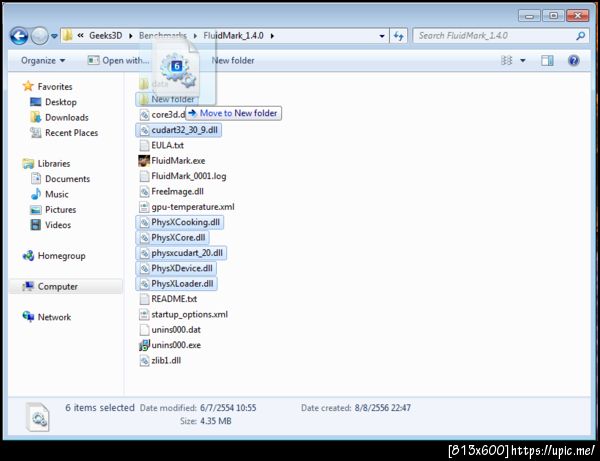Select FluidMark_0001.log file

(183, 176)
